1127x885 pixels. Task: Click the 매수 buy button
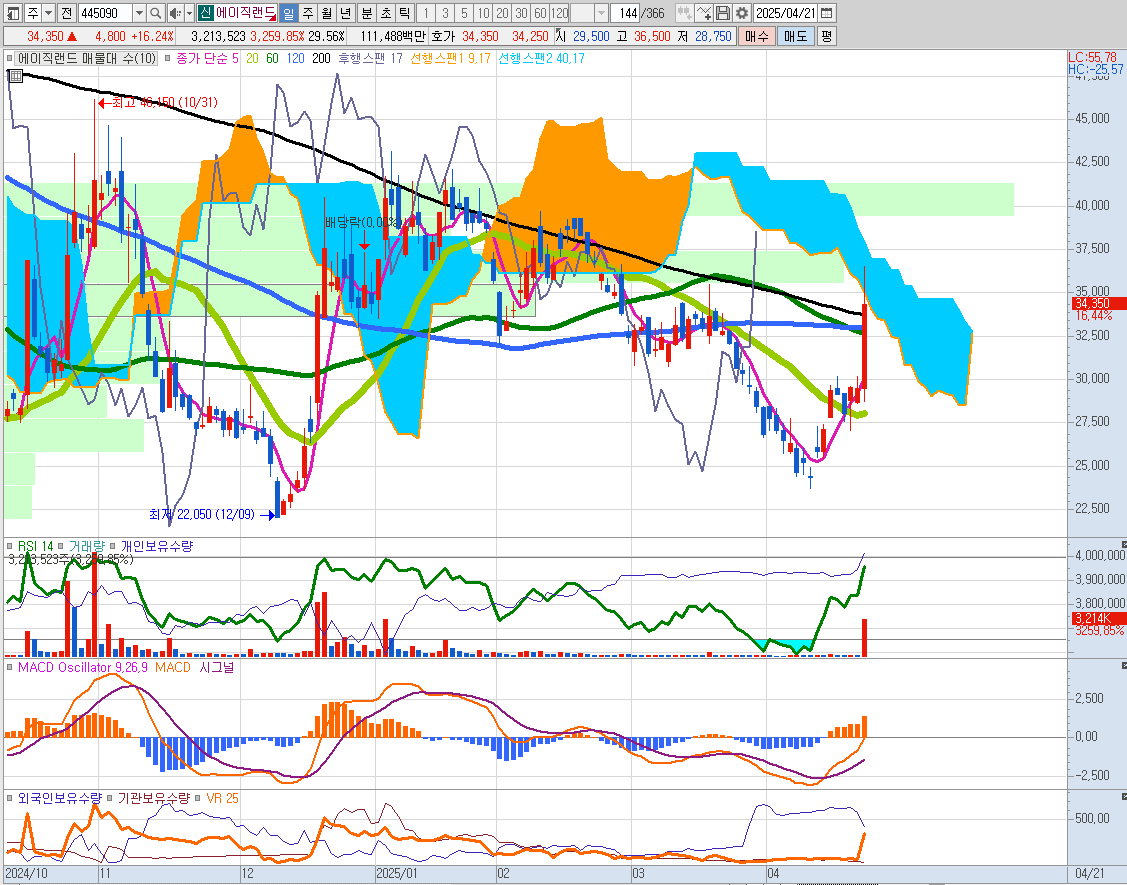[757, 36]
